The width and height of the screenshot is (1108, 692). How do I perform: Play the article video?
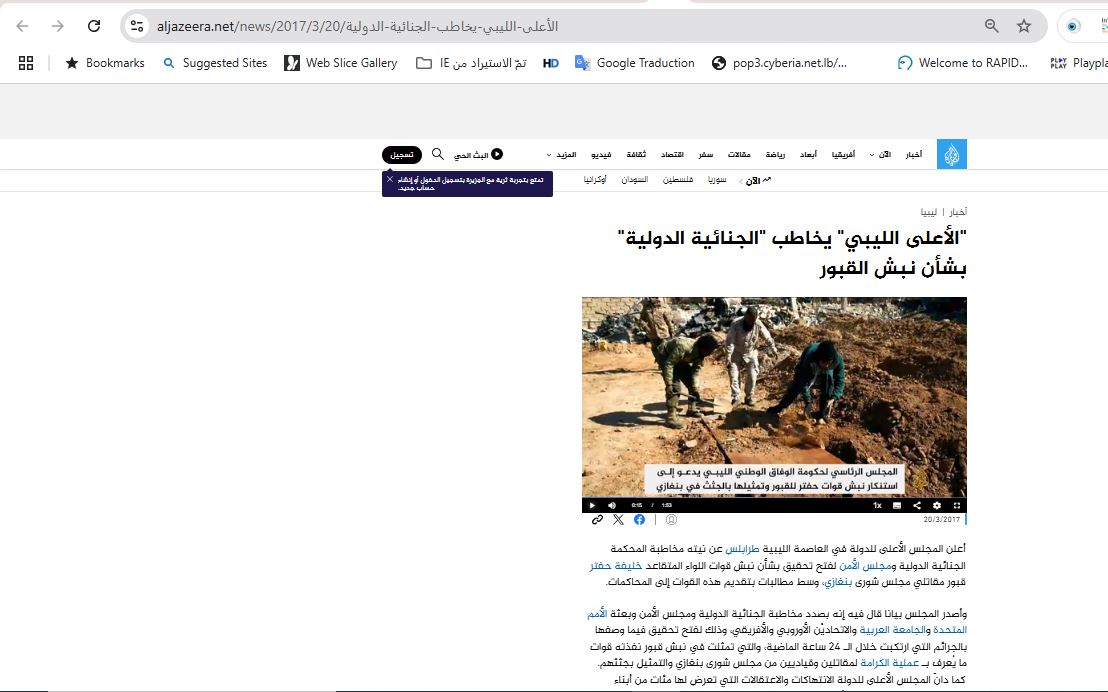pos(592,505)
